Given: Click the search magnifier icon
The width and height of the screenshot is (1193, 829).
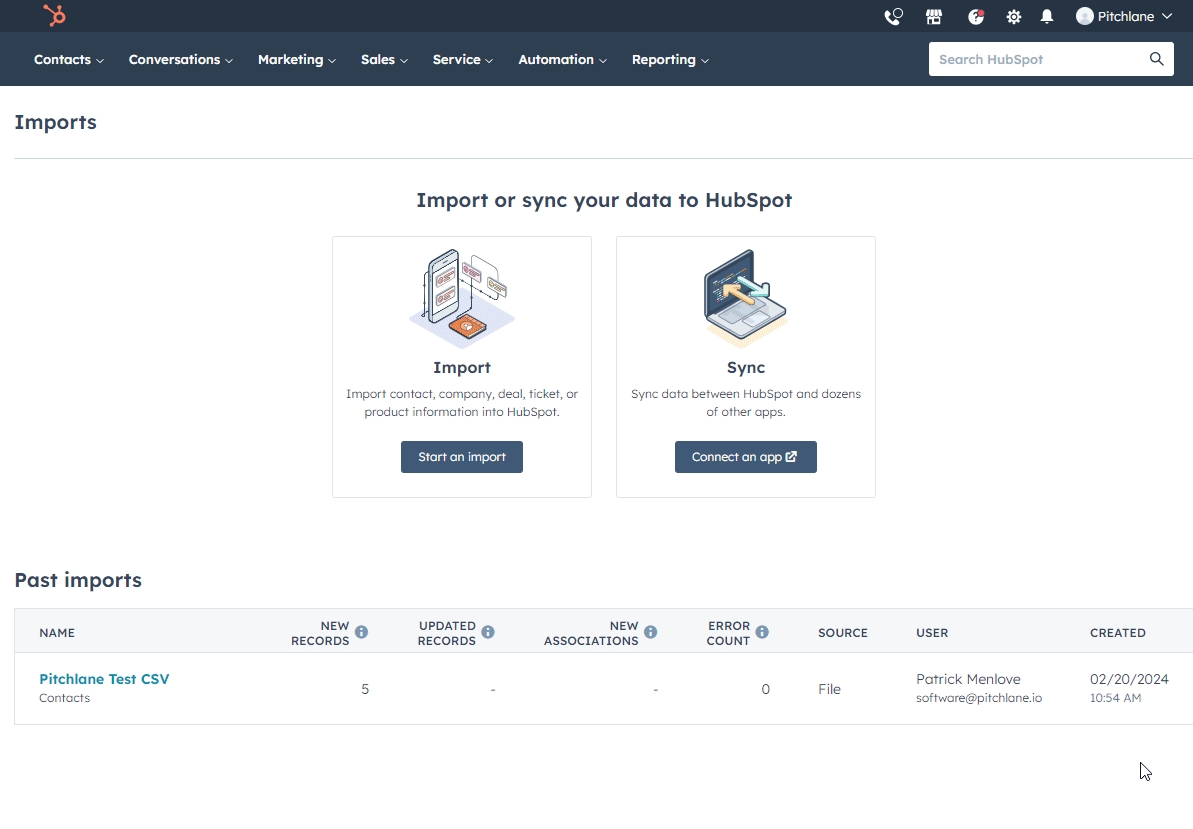Looking at the screenshot, I should tap(1156, 59).
